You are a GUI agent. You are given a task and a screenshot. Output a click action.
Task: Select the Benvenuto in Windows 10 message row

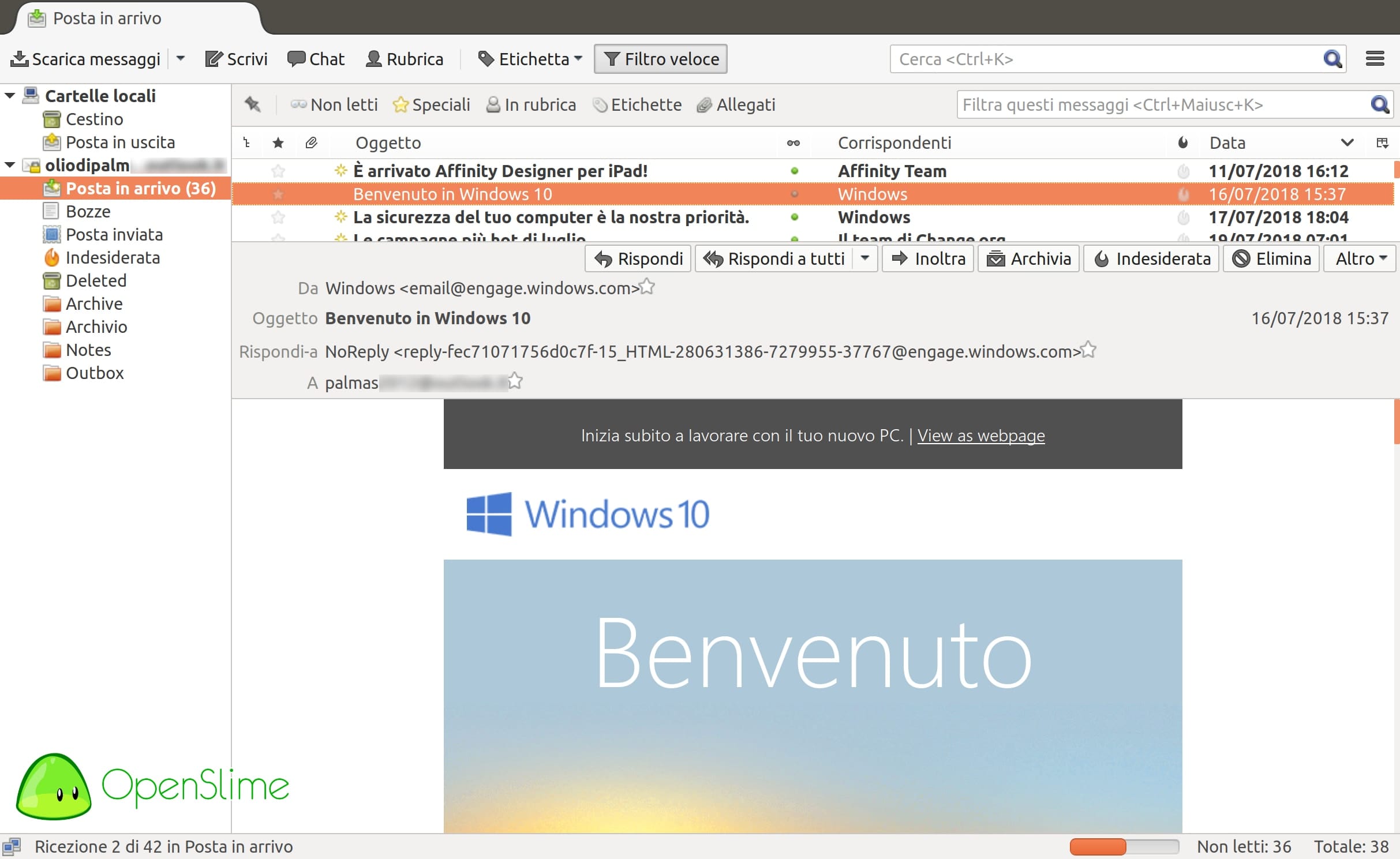click(813, 194)
